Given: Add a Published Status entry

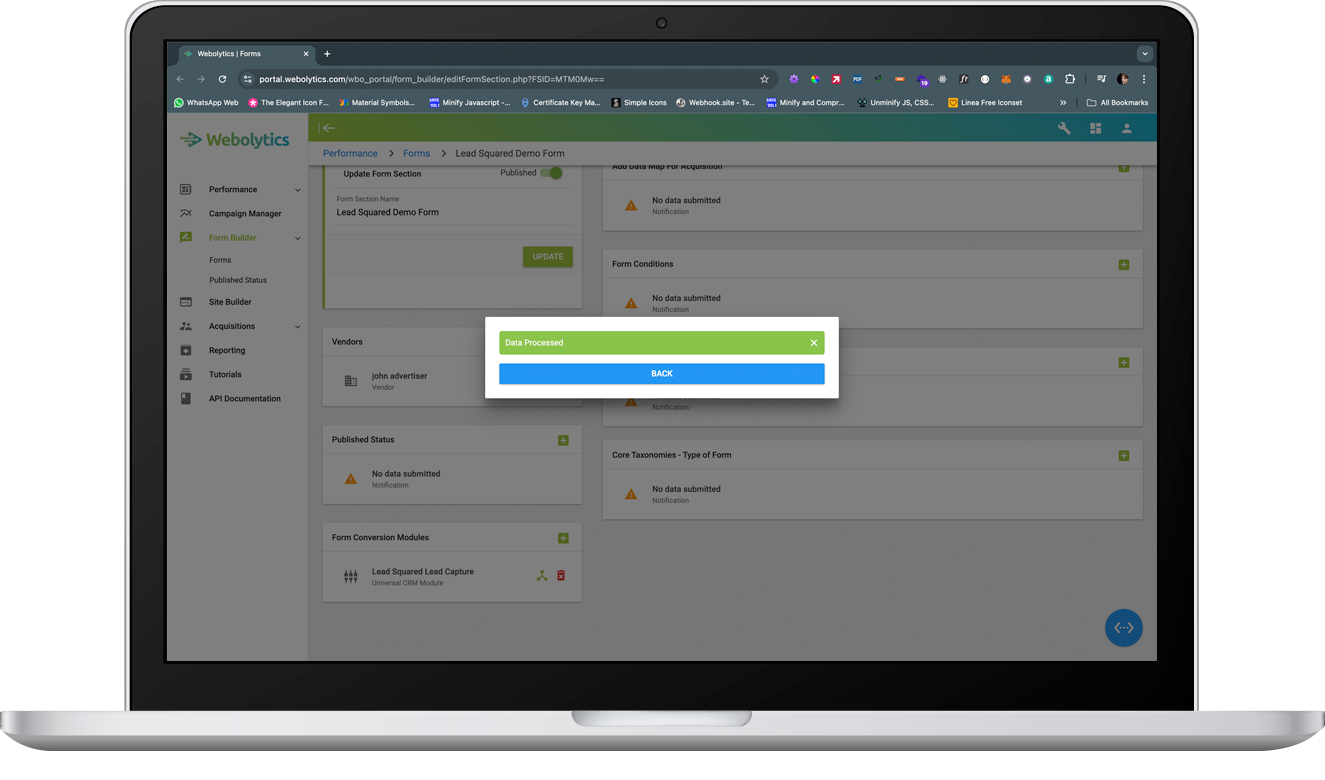Looking at the screenshot, I should tap(563, 440).
